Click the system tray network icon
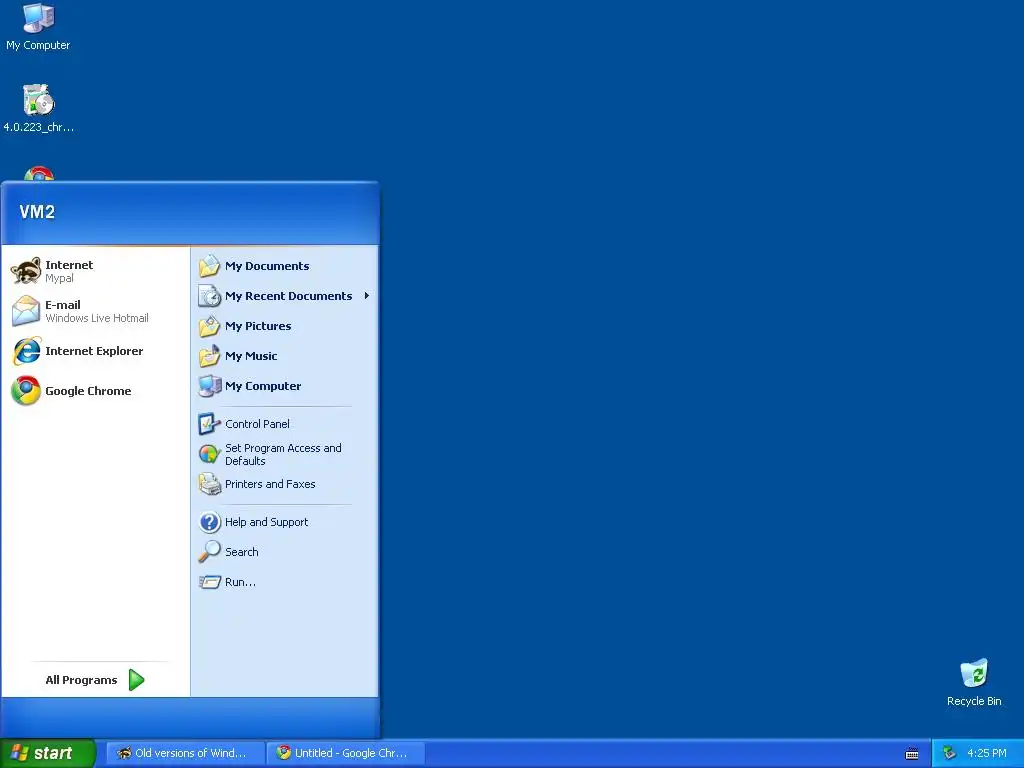This screenshot has width=1024, height=768. [949, 753]
